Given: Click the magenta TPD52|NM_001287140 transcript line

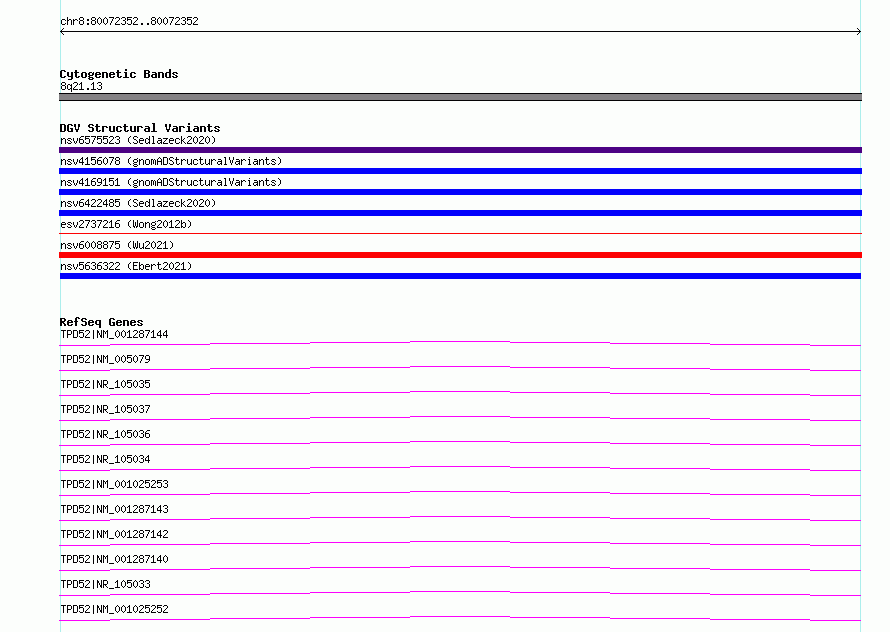Looking at the screenshot, I should tap(460, 568).
